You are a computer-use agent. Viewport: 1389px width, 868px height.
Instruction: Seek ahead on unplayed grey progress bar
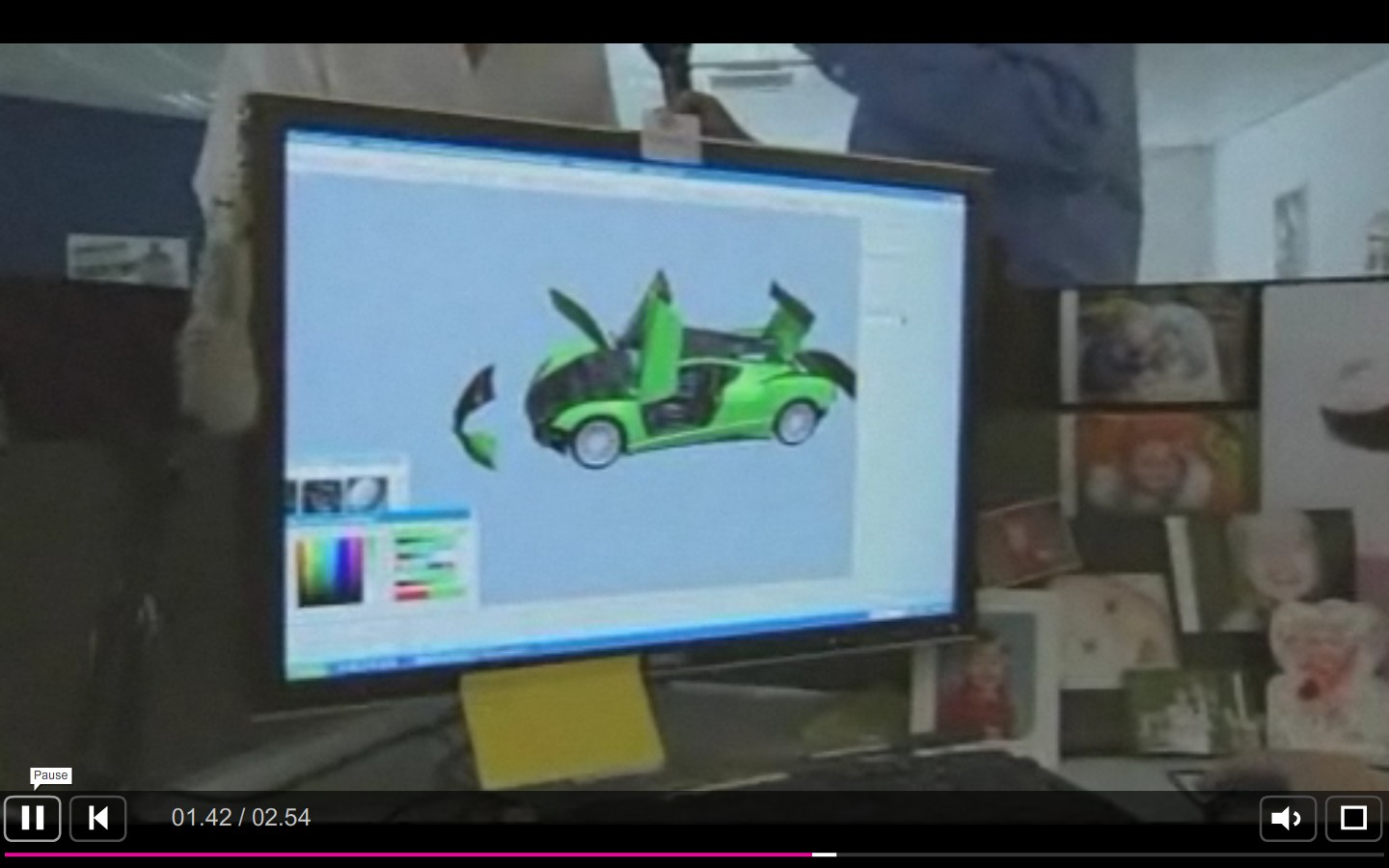click(1109, 854)
